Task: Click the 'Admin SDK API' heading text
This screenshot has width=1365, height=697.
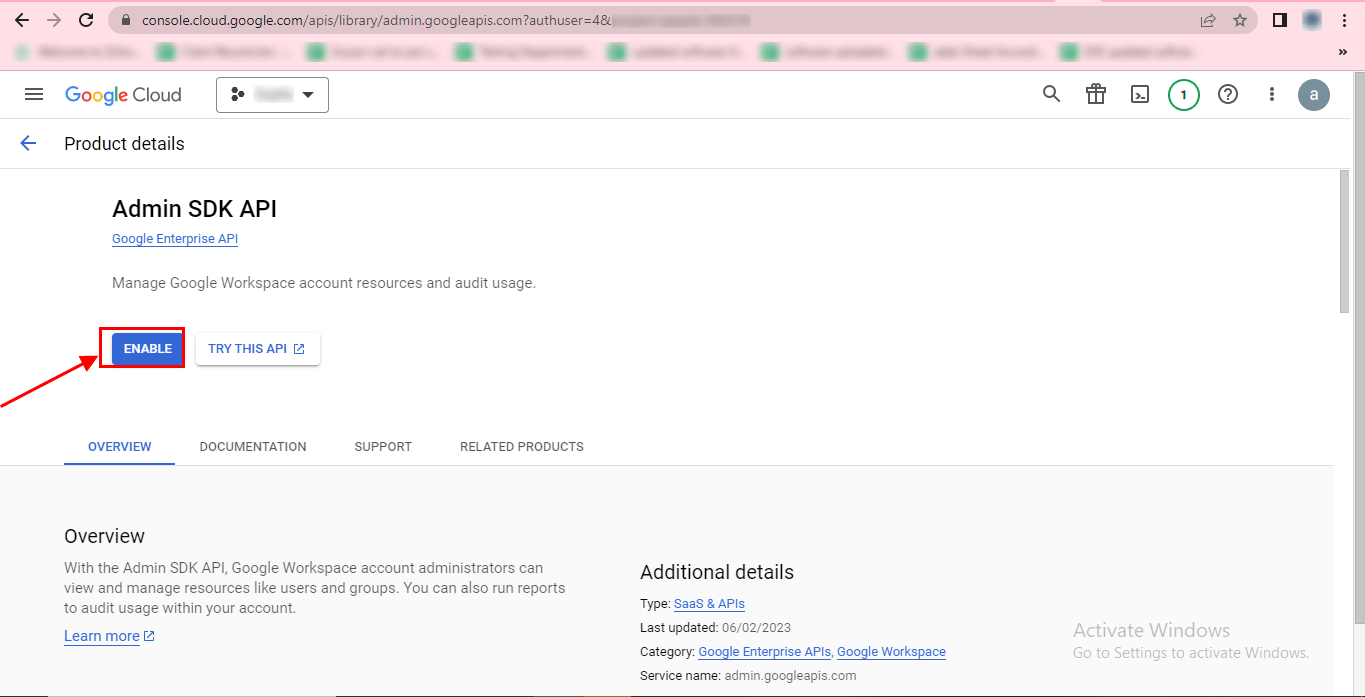Action: coord(194,209)
